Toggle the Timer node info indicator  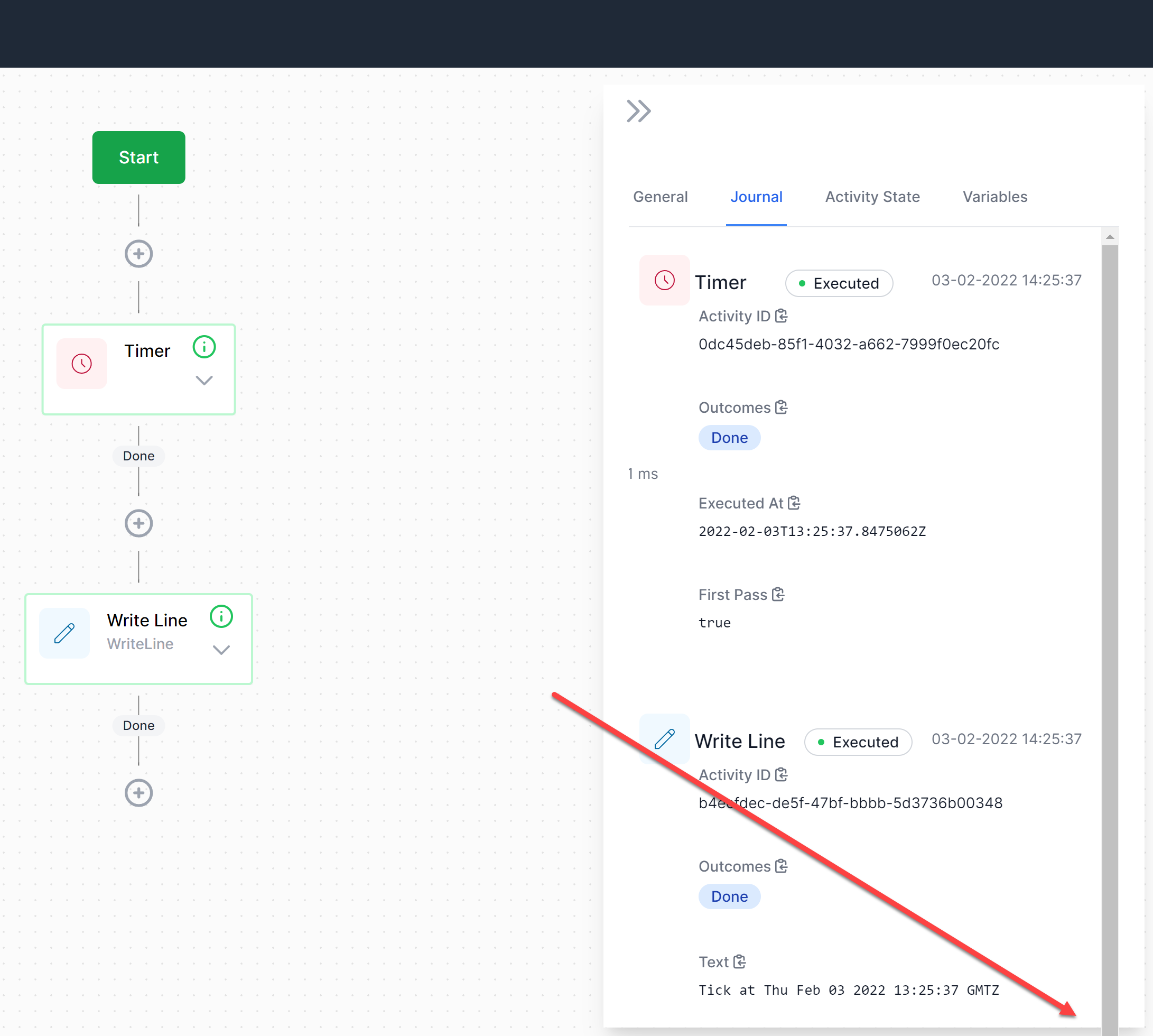pos(204,347)
